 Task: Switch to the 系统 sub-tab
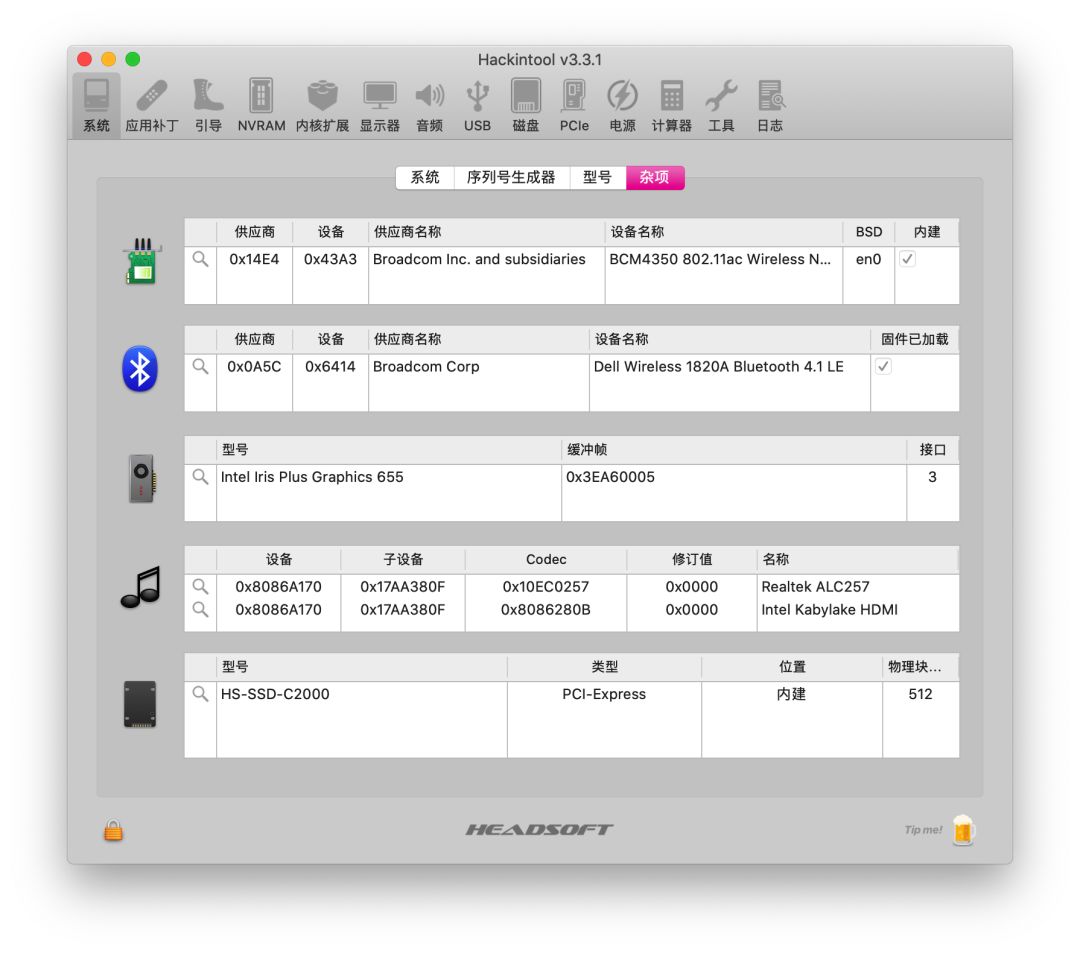pos(425,178)
